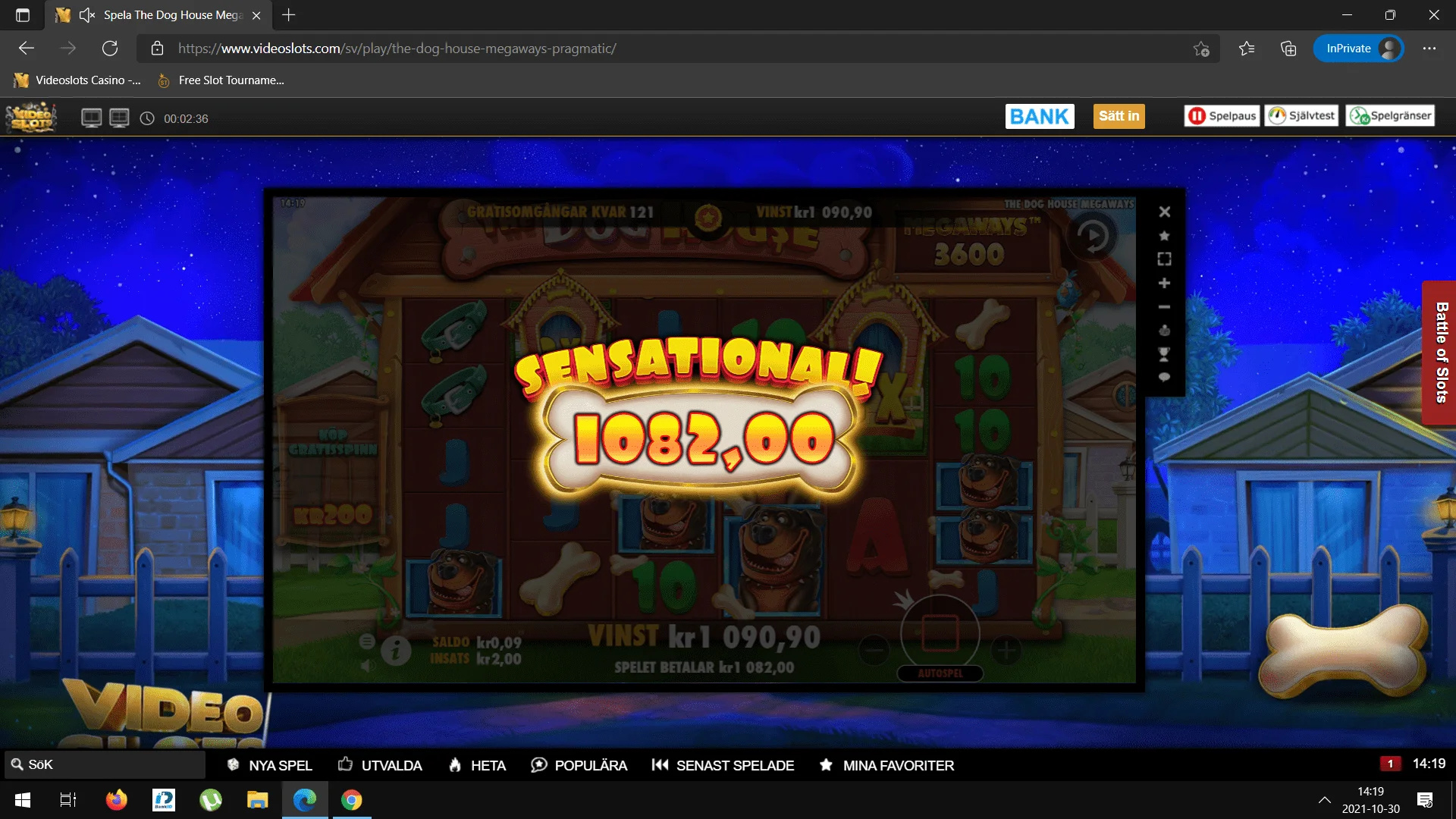
Task: Add game to favorites with star icon
Action: 1164,236
